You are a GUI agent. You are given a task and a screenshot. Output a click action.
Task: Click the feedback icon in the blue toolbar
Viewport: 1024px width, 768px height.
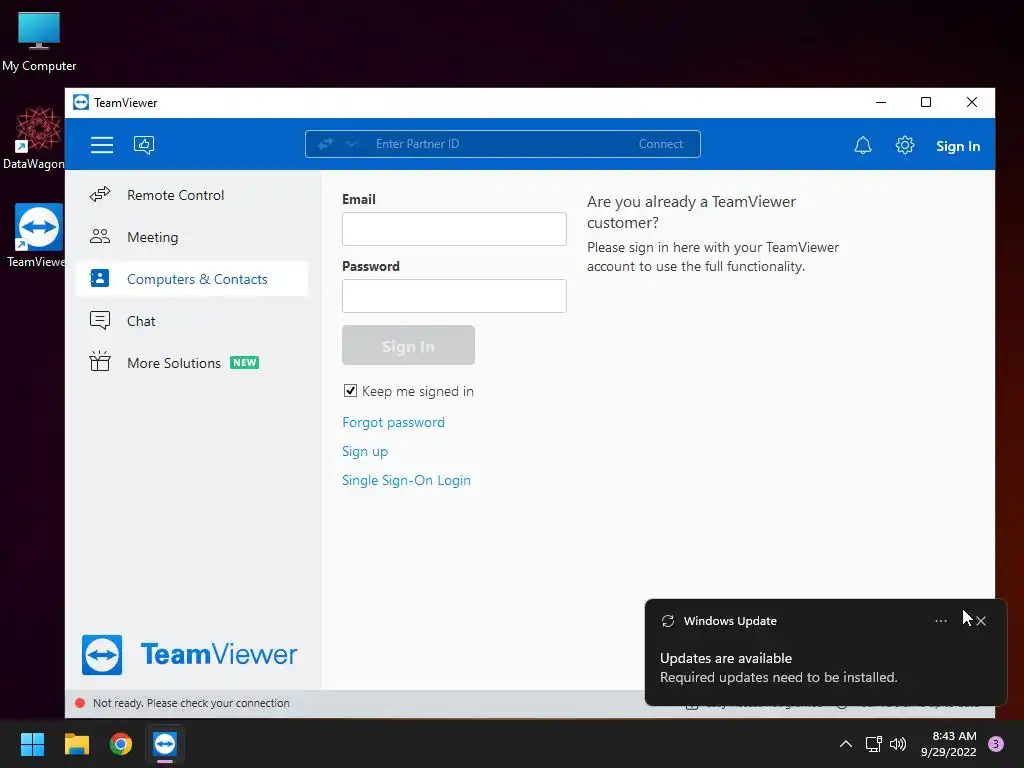click(x=144, y=144)
